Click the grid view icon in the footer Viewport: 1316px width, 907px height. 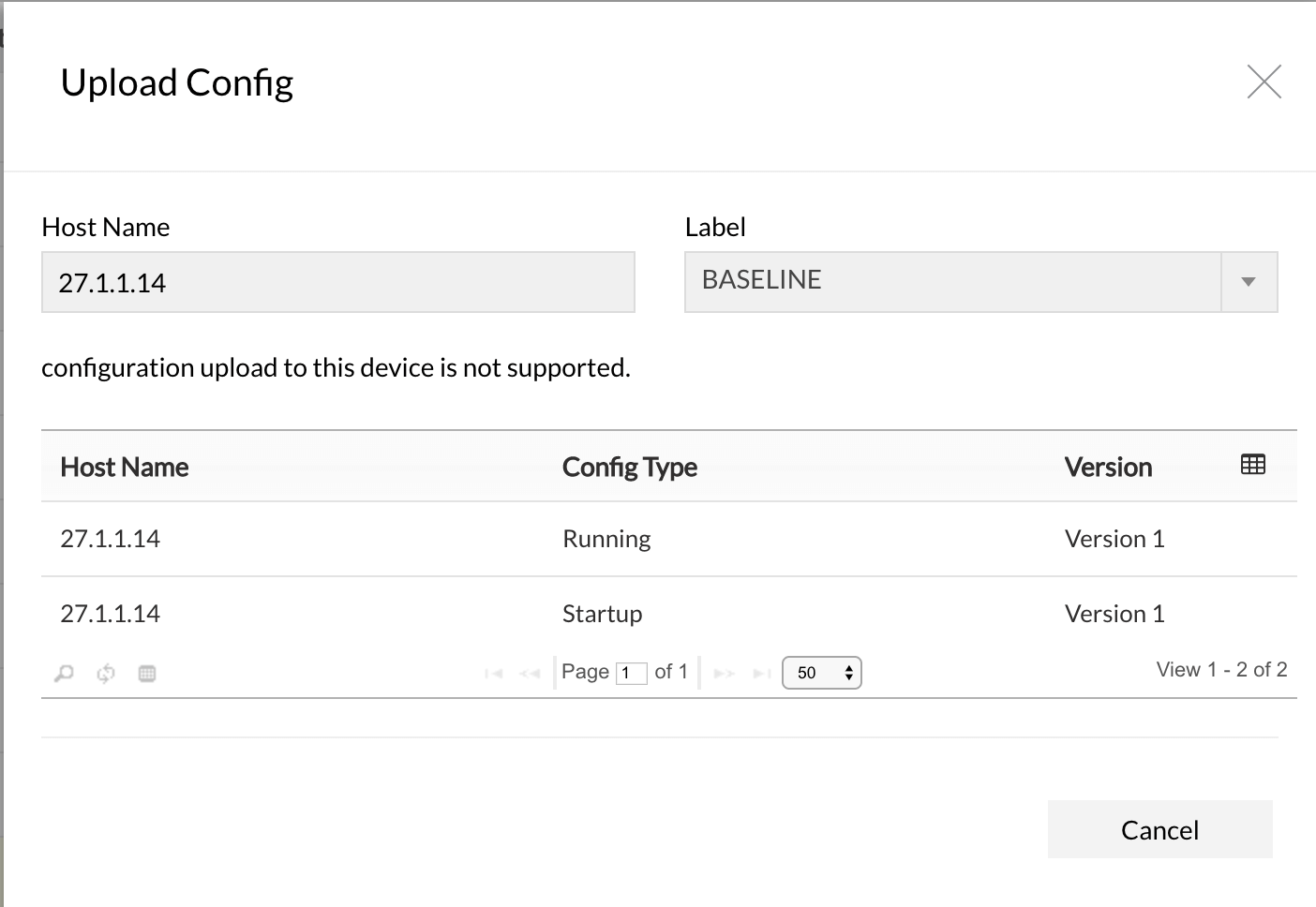click(x=146, y=673)
